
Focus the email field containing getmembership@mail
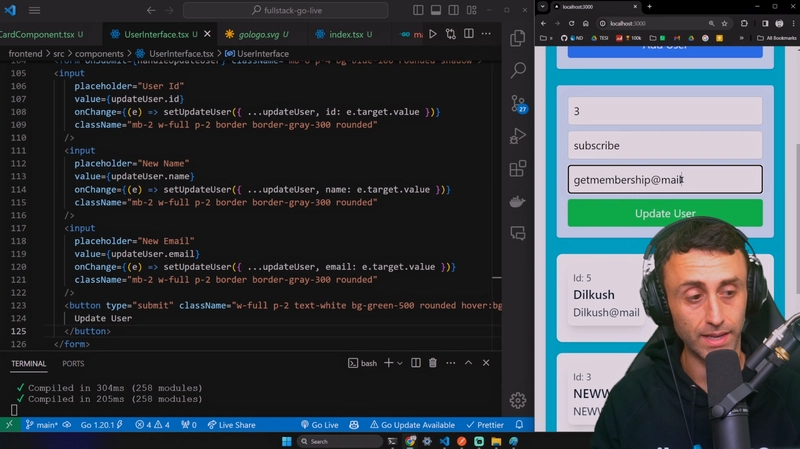tap(665, 180)
